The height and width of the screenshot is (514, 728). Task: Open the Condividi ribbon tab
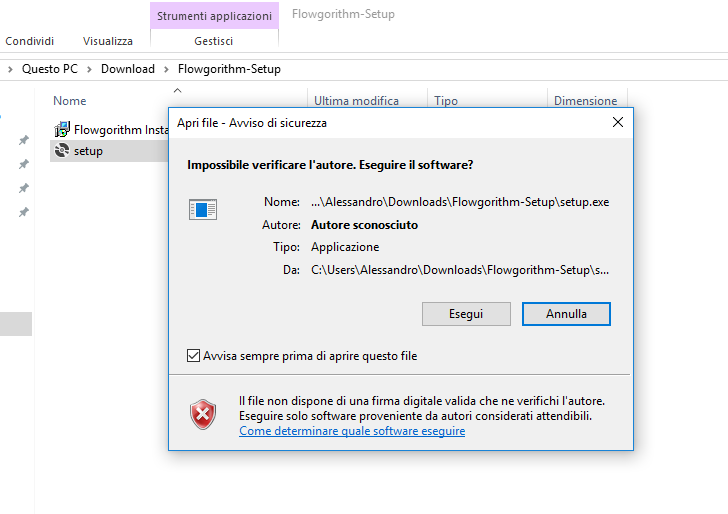click(30, 41)
